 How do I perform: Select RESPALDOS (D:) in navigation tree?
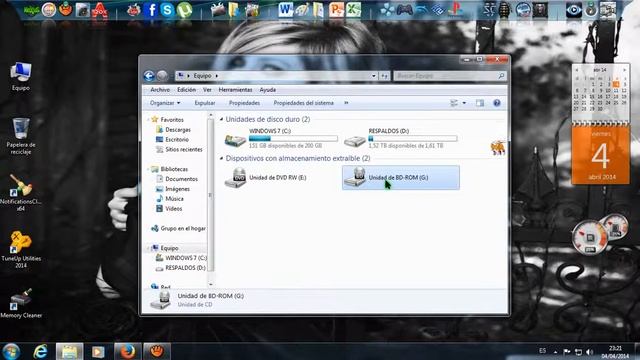pyautogui.click(x=185, y=268)
